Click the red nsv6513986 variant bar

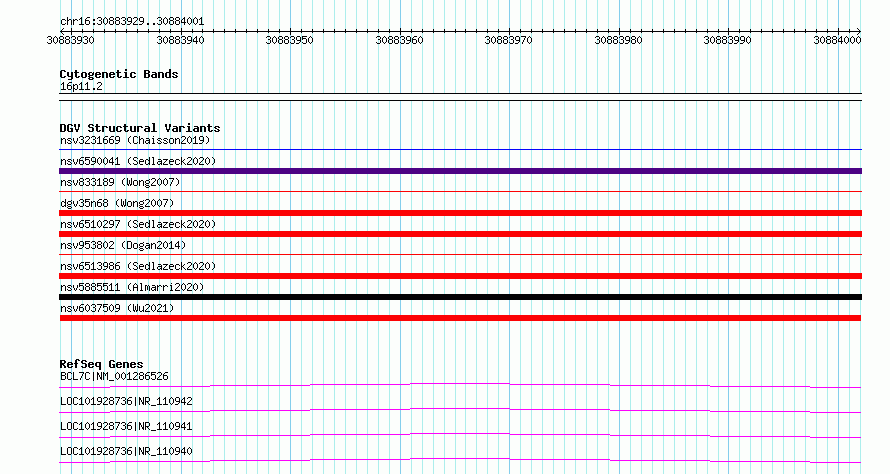460,276
